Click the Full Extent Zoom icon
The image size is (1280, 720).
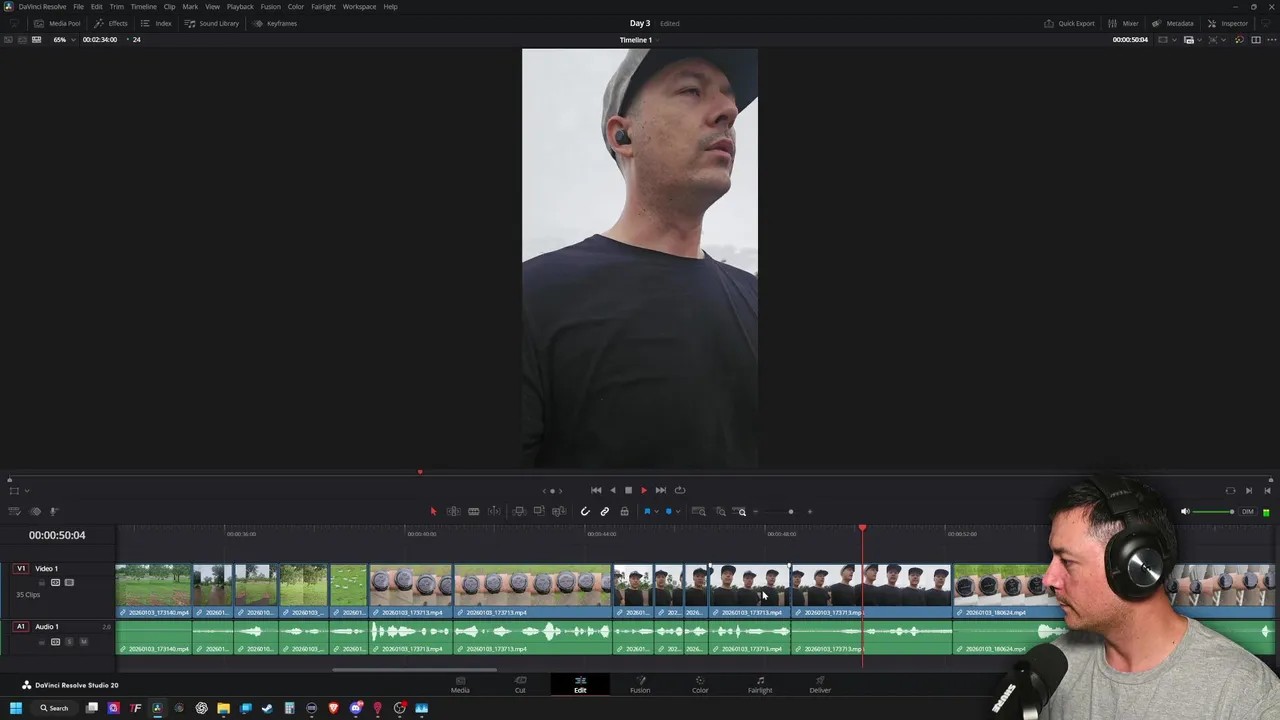click(x=699, y=511)
